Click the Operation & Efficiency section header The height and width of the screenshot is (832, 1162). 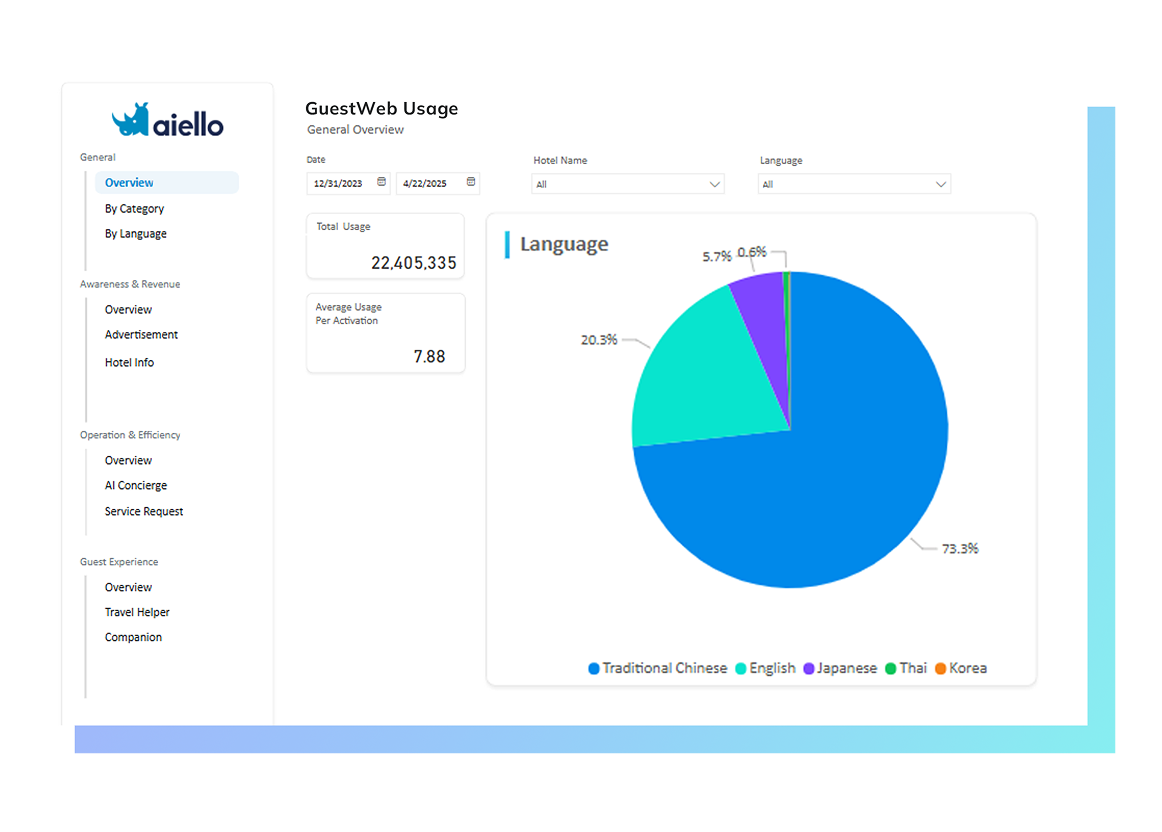130,435
